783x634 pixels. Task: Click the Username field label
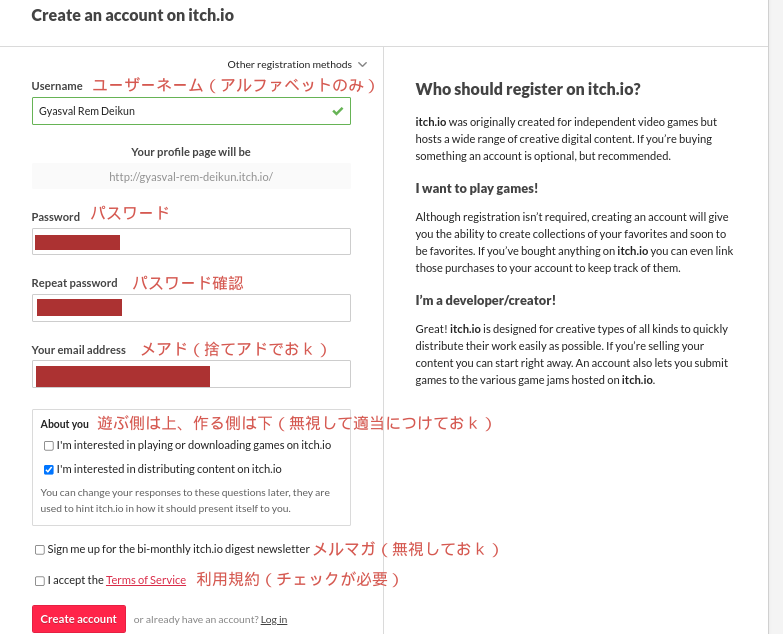57,86
